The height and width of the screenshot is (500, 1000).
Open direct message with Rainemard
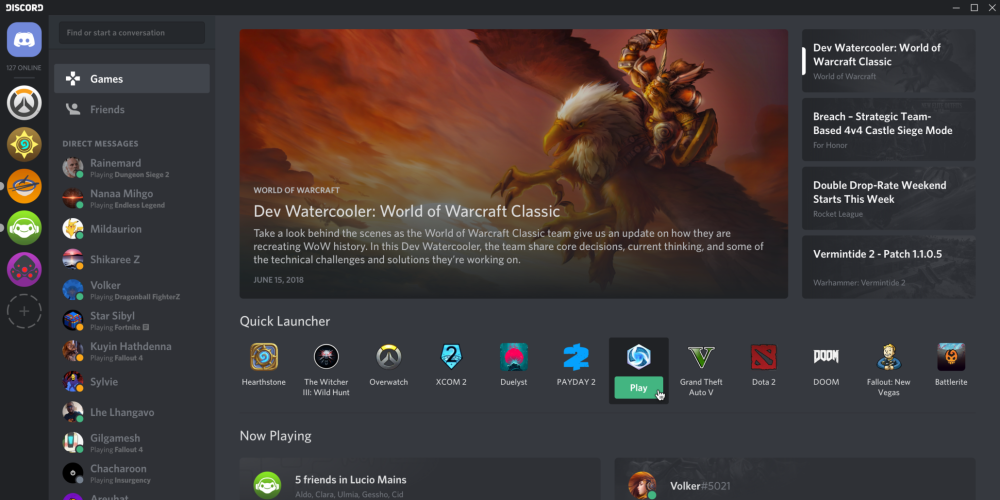tap(132, 168)
